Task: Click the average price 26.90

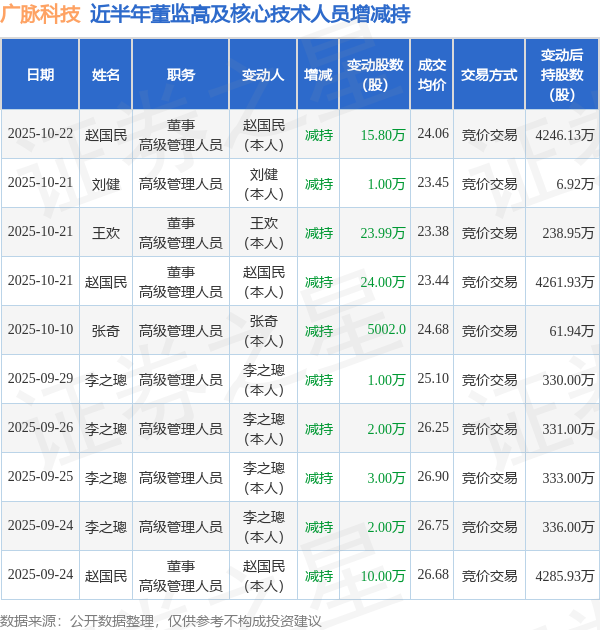Action: [x=433, y=477]
